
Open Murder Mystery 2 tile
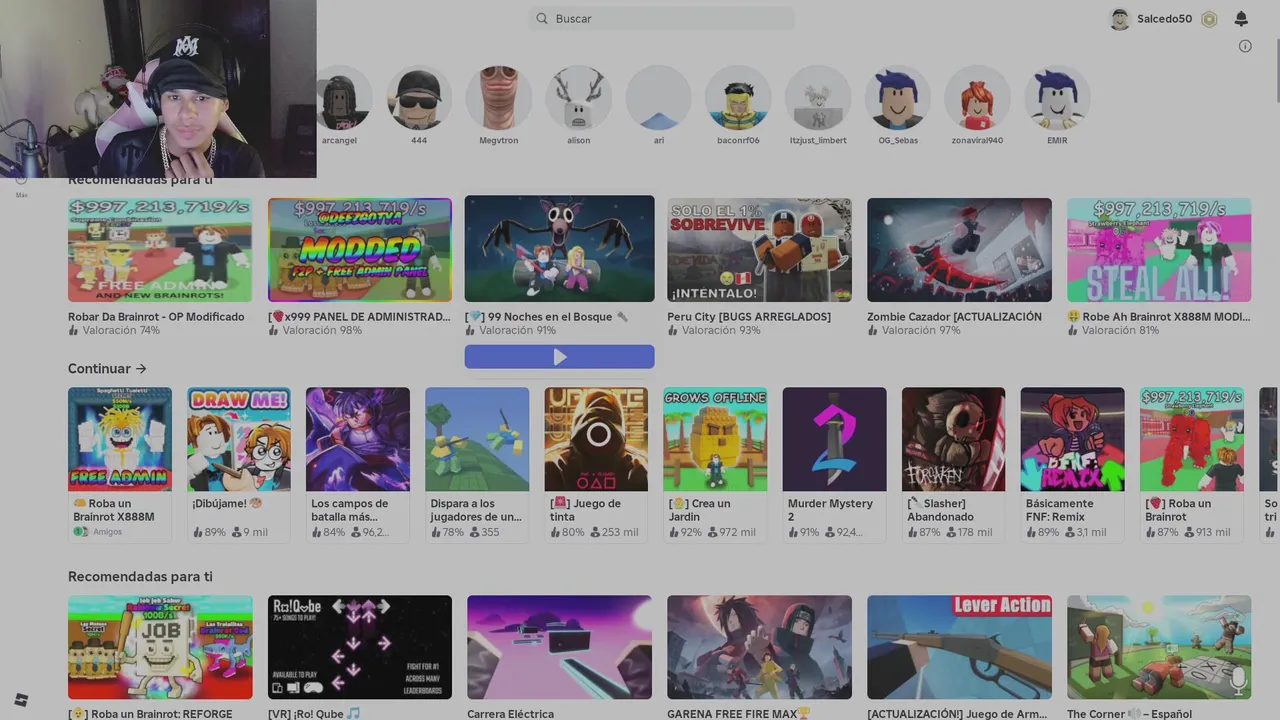pos(834,464)
